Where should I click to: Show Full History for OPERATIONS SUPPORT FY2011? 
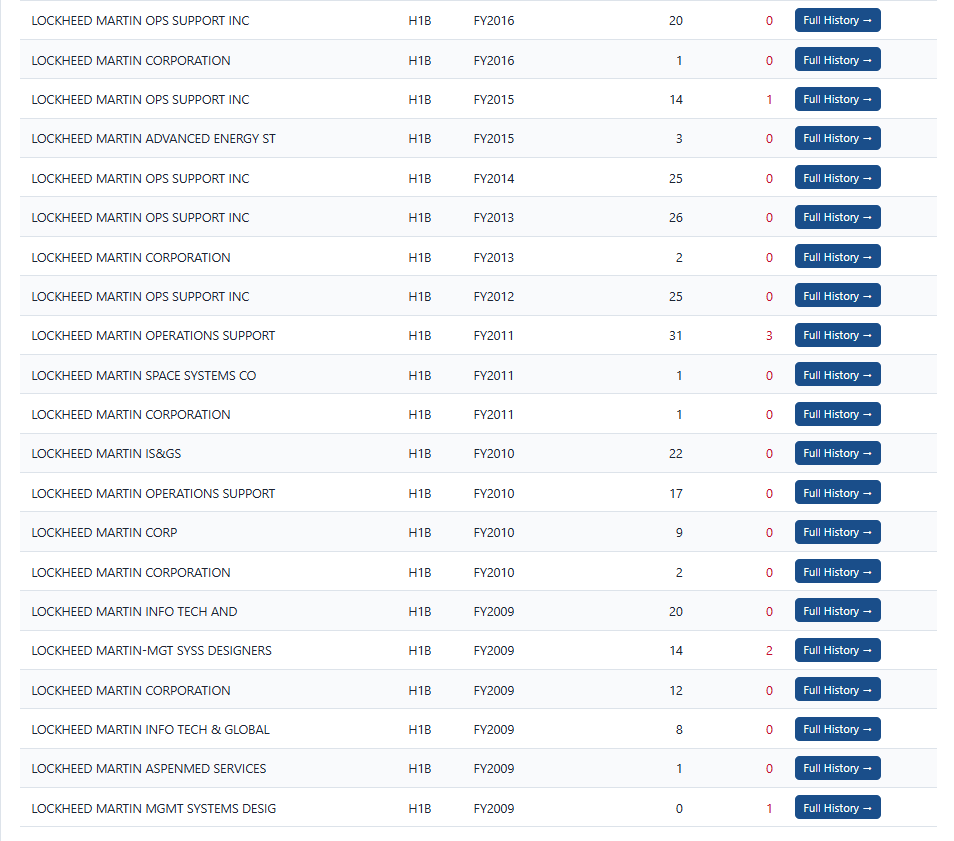pyautogui.click(x=837, y=335)
